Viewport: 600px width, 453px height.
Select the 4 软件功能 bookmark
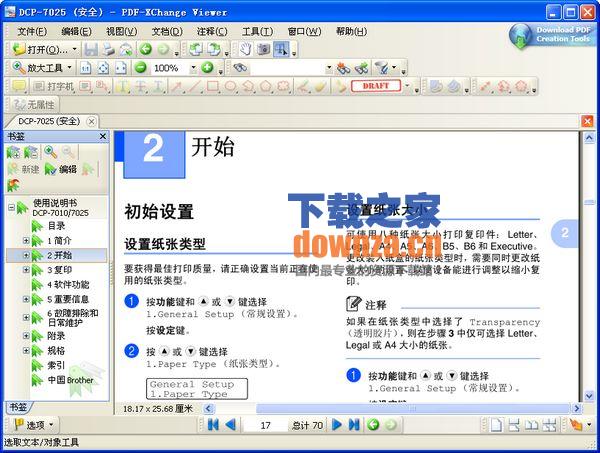[x=68, y=285]
